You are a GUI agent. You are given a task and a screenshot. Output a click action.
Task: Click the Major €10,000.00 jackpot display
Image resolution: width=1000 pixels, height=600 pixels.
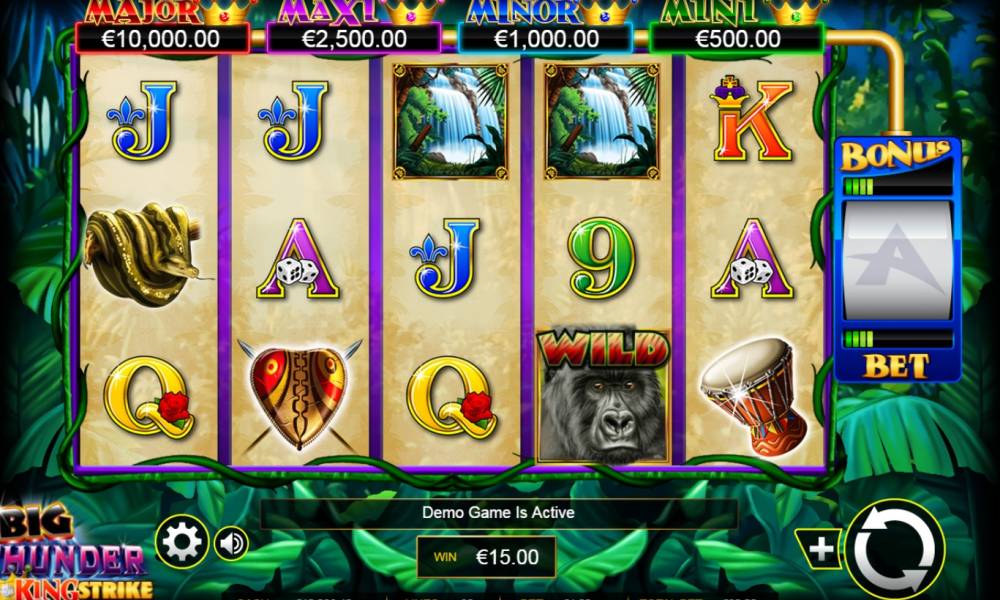162,38
